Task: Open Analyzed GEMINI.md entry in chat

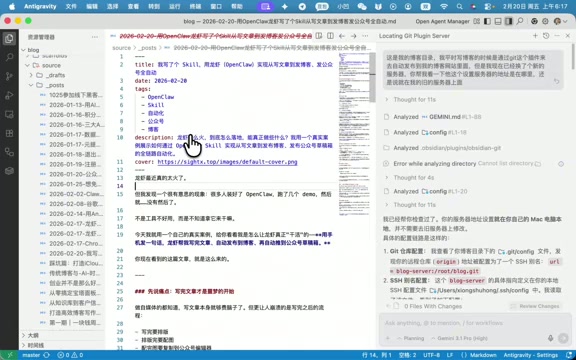Action: click(432, 117)
